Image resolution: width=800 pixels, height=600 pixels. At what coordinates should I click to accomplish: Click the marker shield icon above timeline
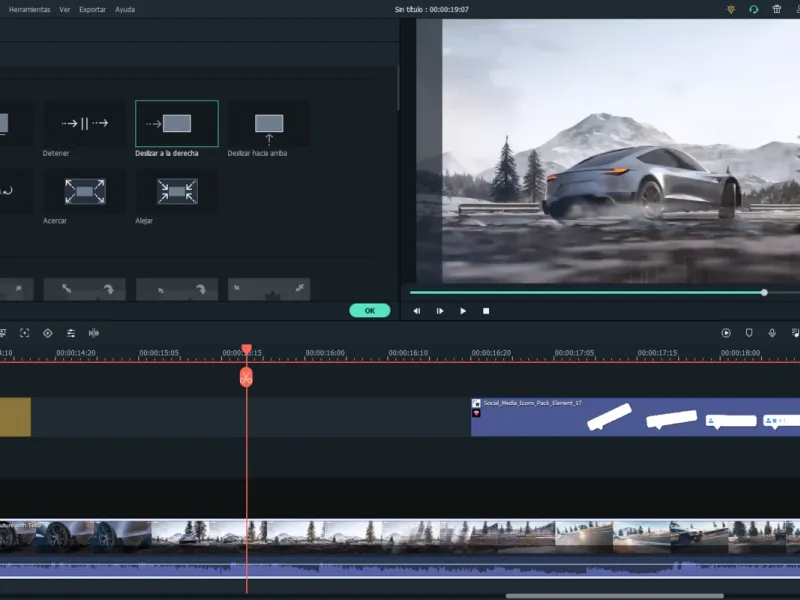click(749, 333)
